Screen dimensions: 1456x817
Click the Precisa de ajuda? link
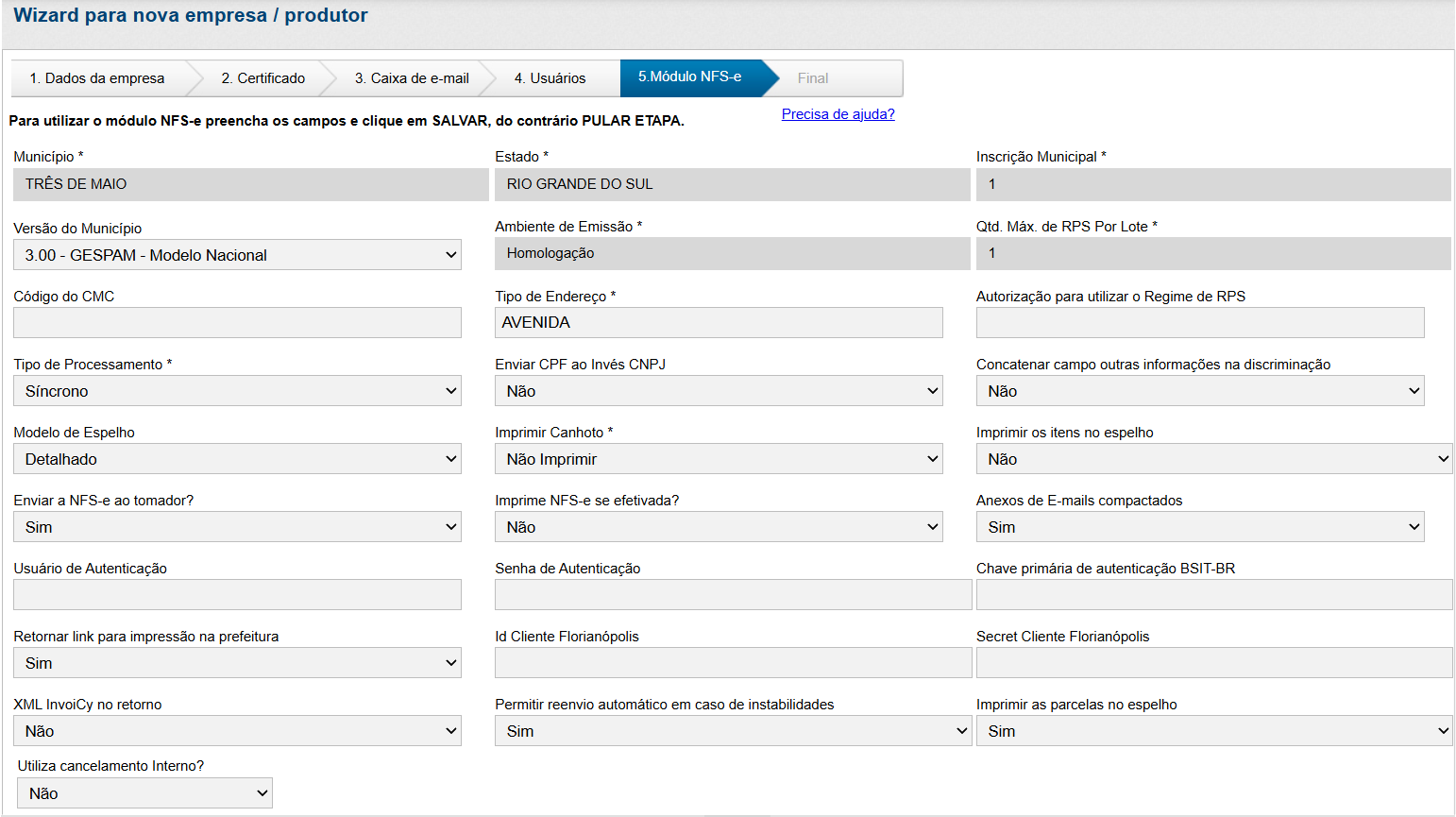pyautogui.click(x=838, y=114)
